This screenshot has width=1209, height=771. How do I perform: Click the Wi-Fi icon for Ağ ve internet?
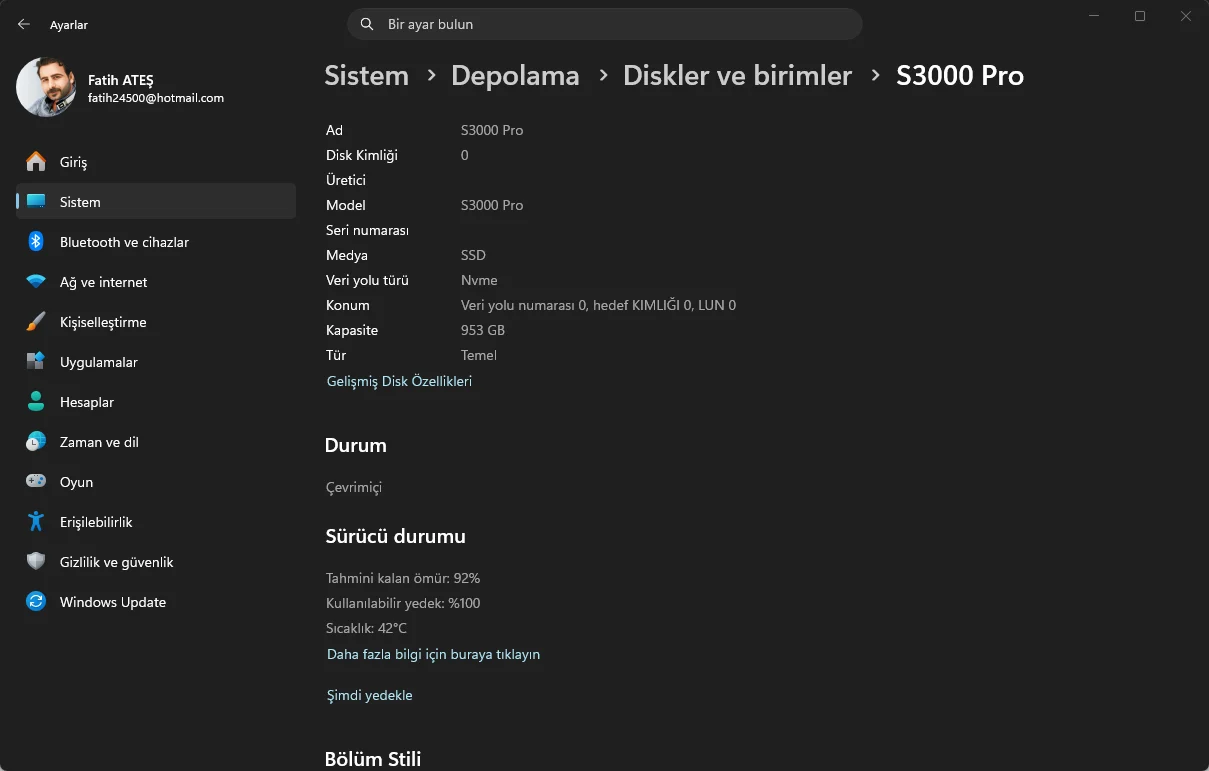pos(36,282)
